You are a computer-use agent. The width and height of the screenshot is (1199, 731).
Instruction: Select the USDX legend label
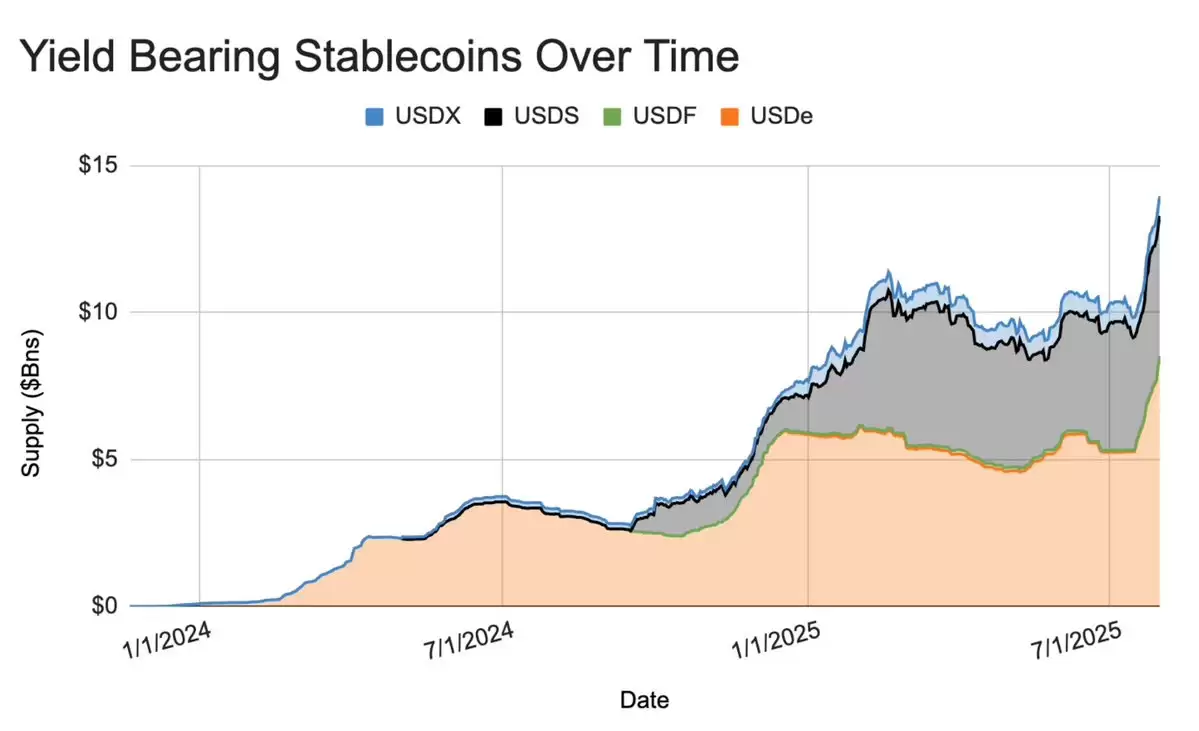click(x=427, y=116)
